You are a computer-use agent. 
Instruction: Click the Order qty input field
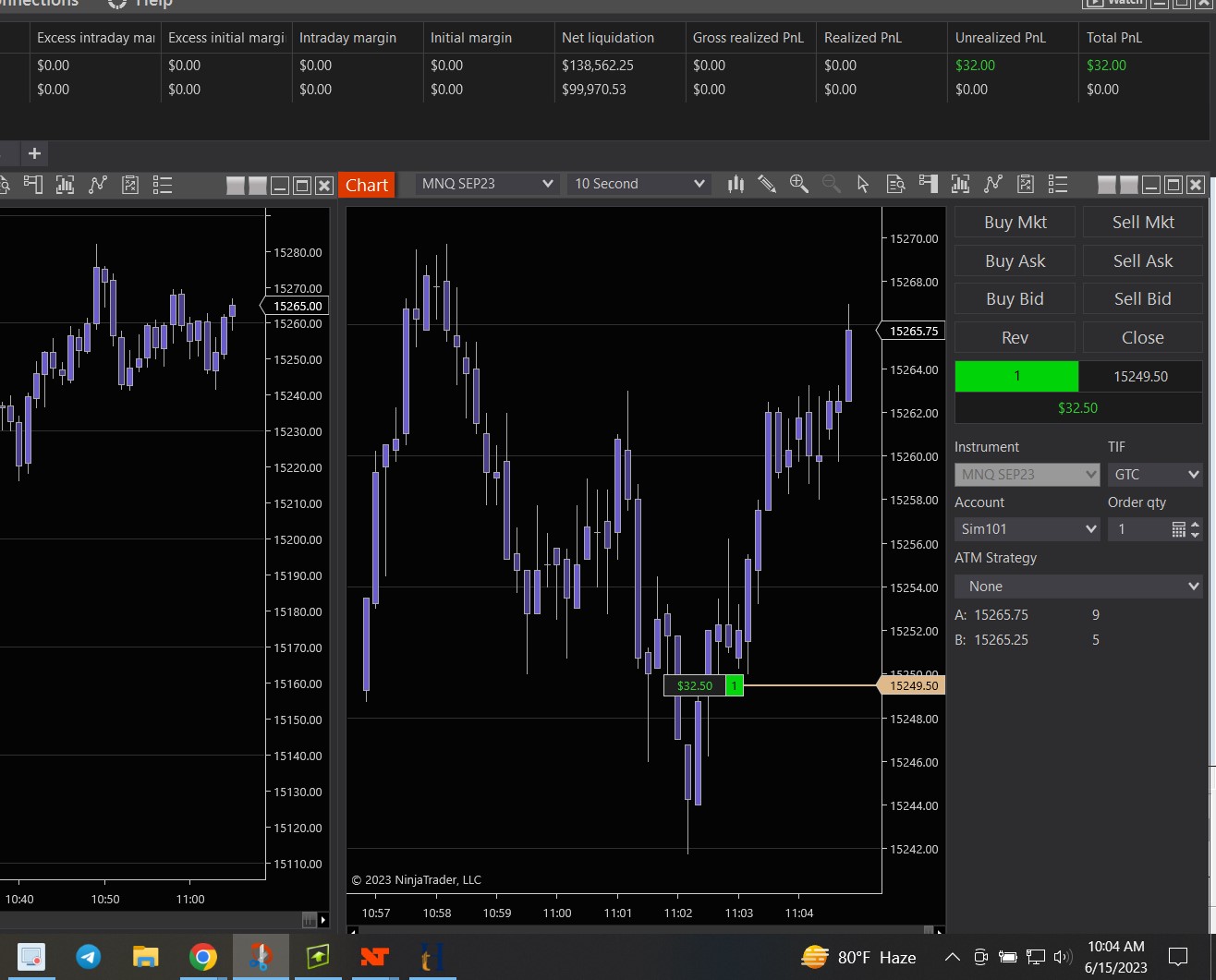tap(1138, 529)
